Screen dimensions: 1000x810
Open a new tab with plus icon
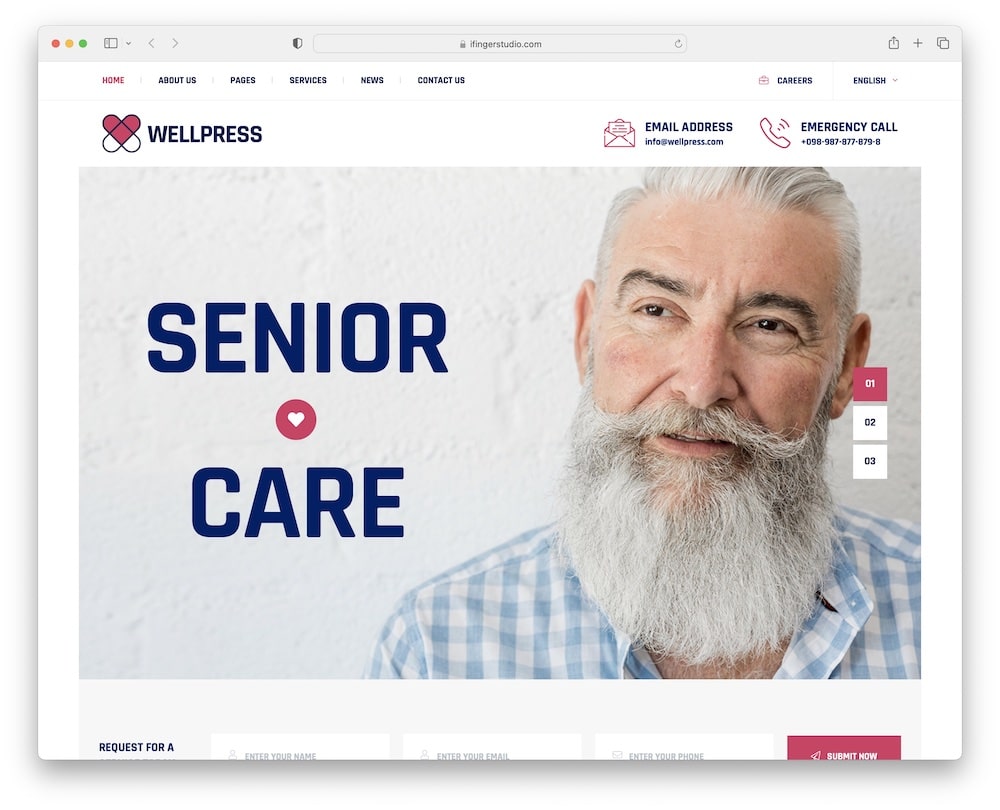tap(918, 43)
